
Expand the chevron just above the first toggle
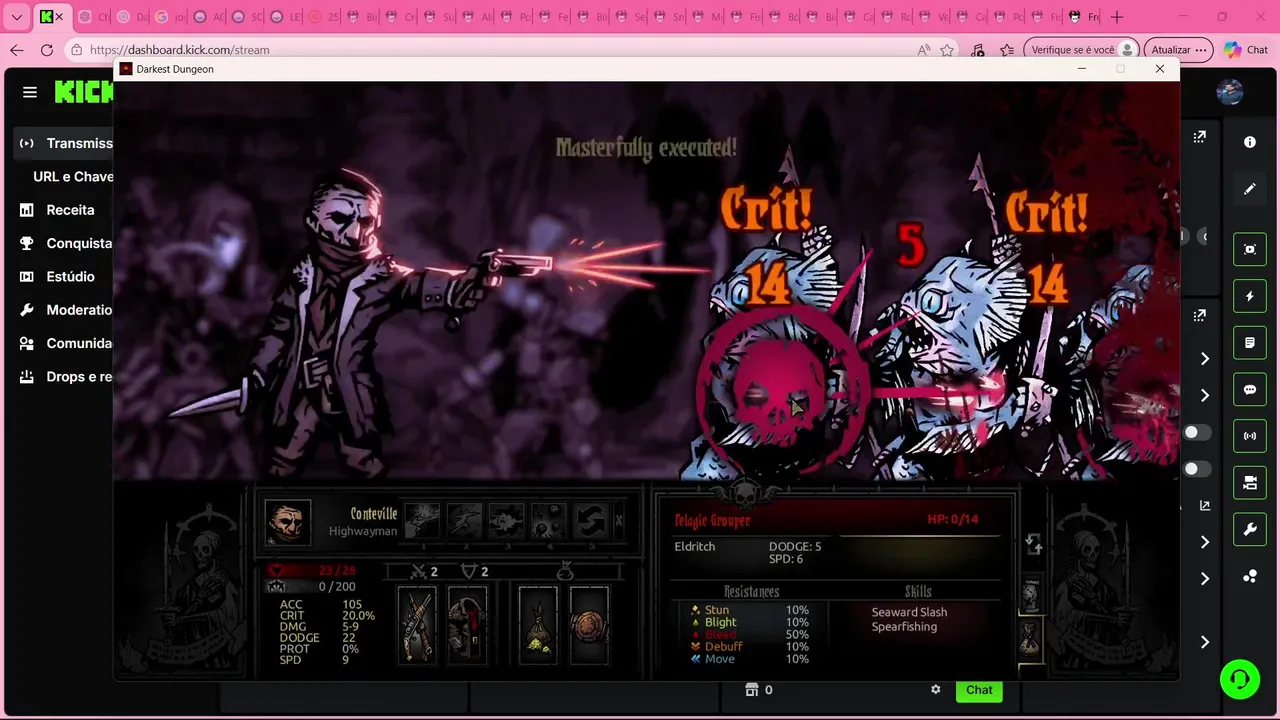[x=1205, y=396]
